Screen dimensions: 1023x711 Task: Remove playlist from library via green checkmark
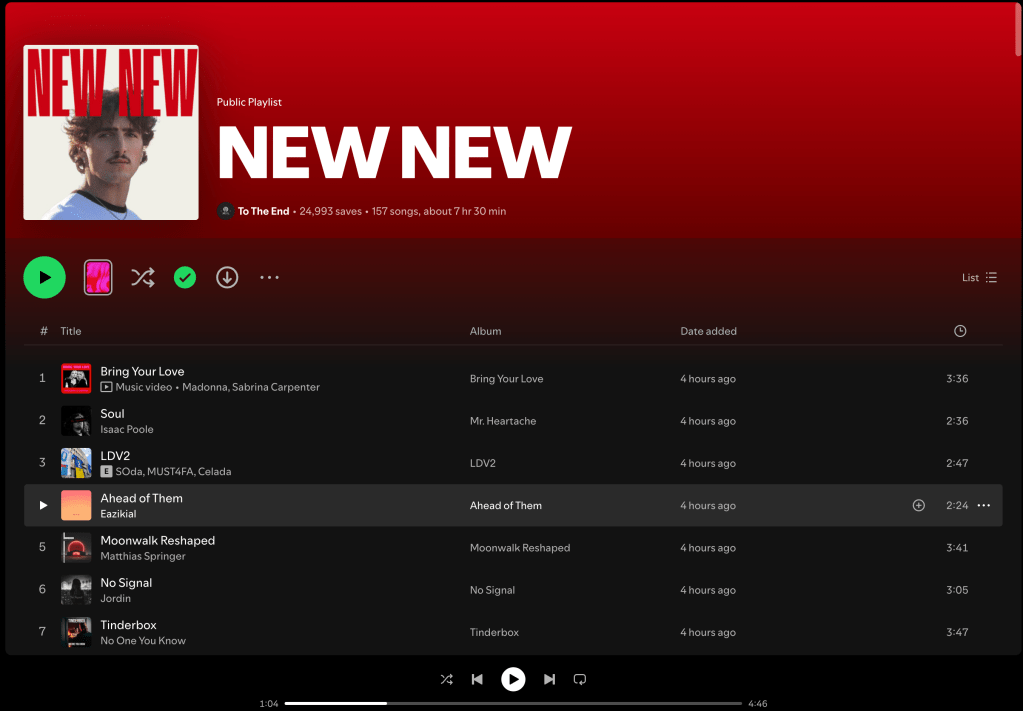pos(185,277)
